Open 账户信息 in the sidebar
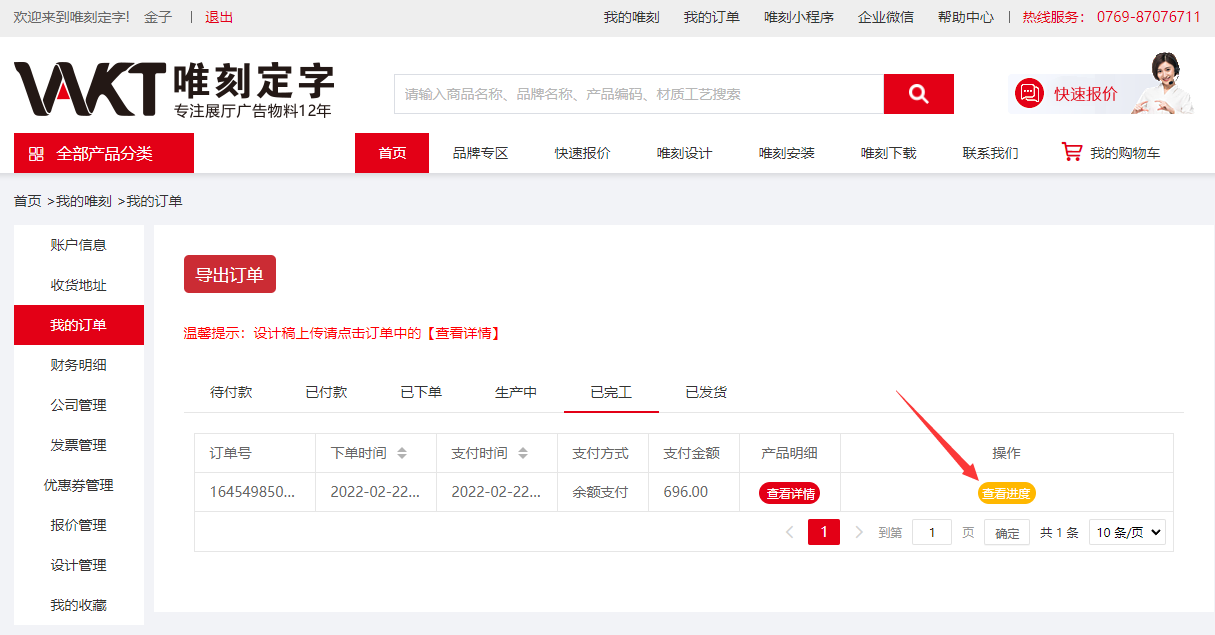1215x635 pixels. (79, 245)
